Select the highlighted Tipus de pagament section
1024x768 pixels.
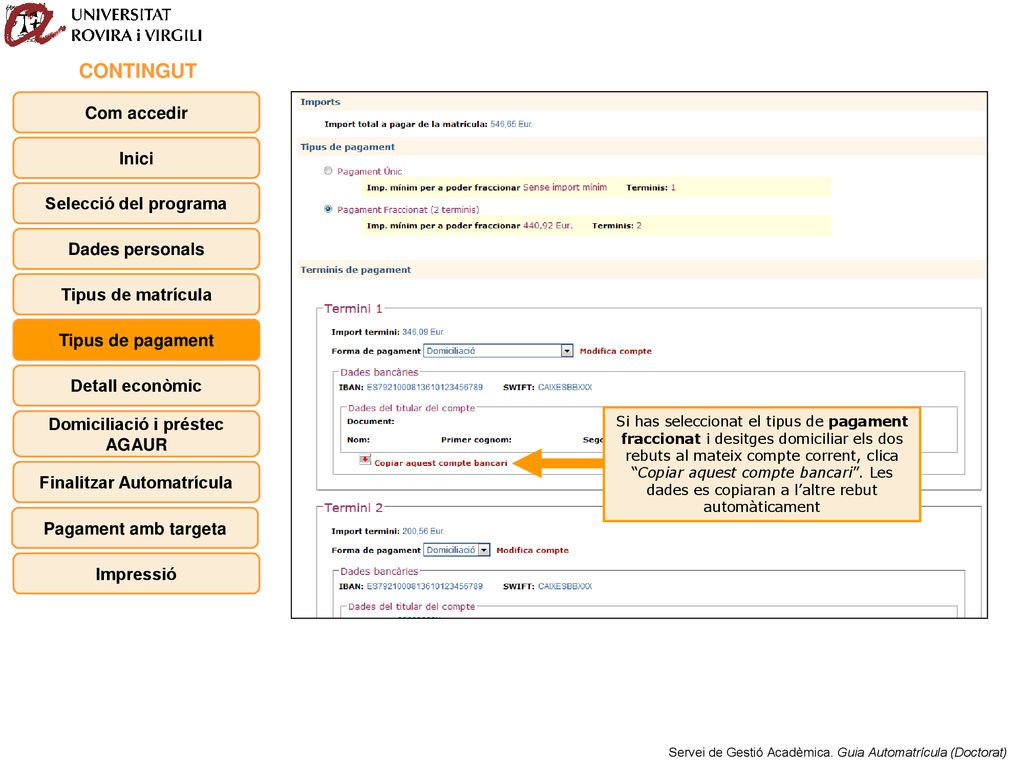tap(136, 340)
